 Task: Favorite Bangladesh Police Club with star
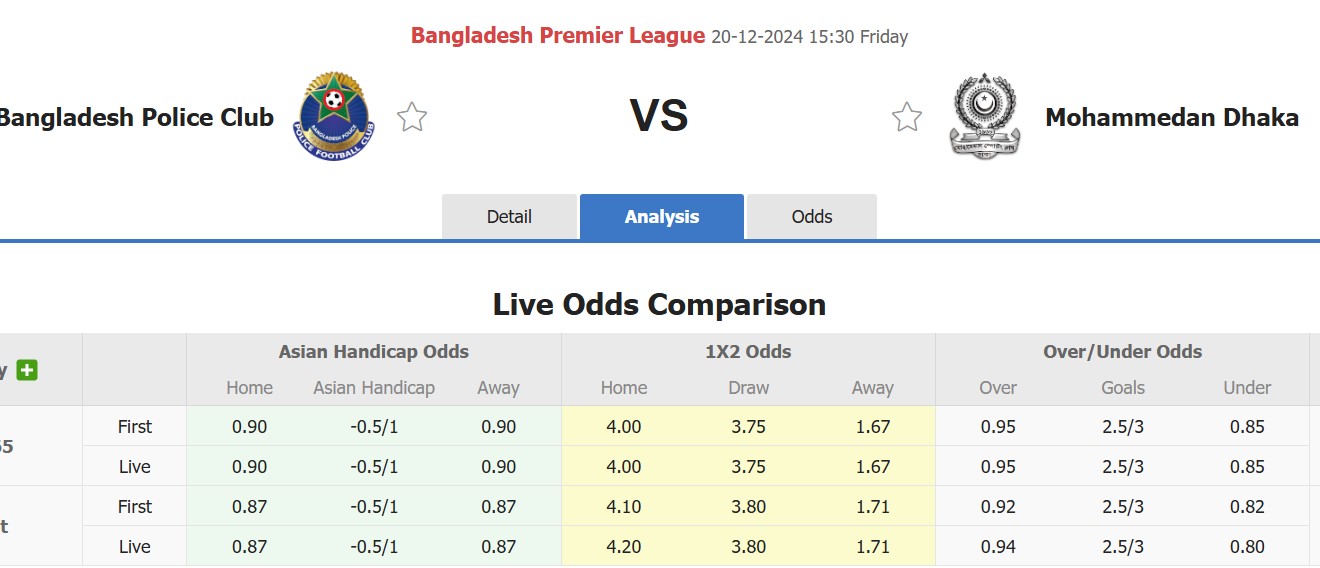coord(412,117)
